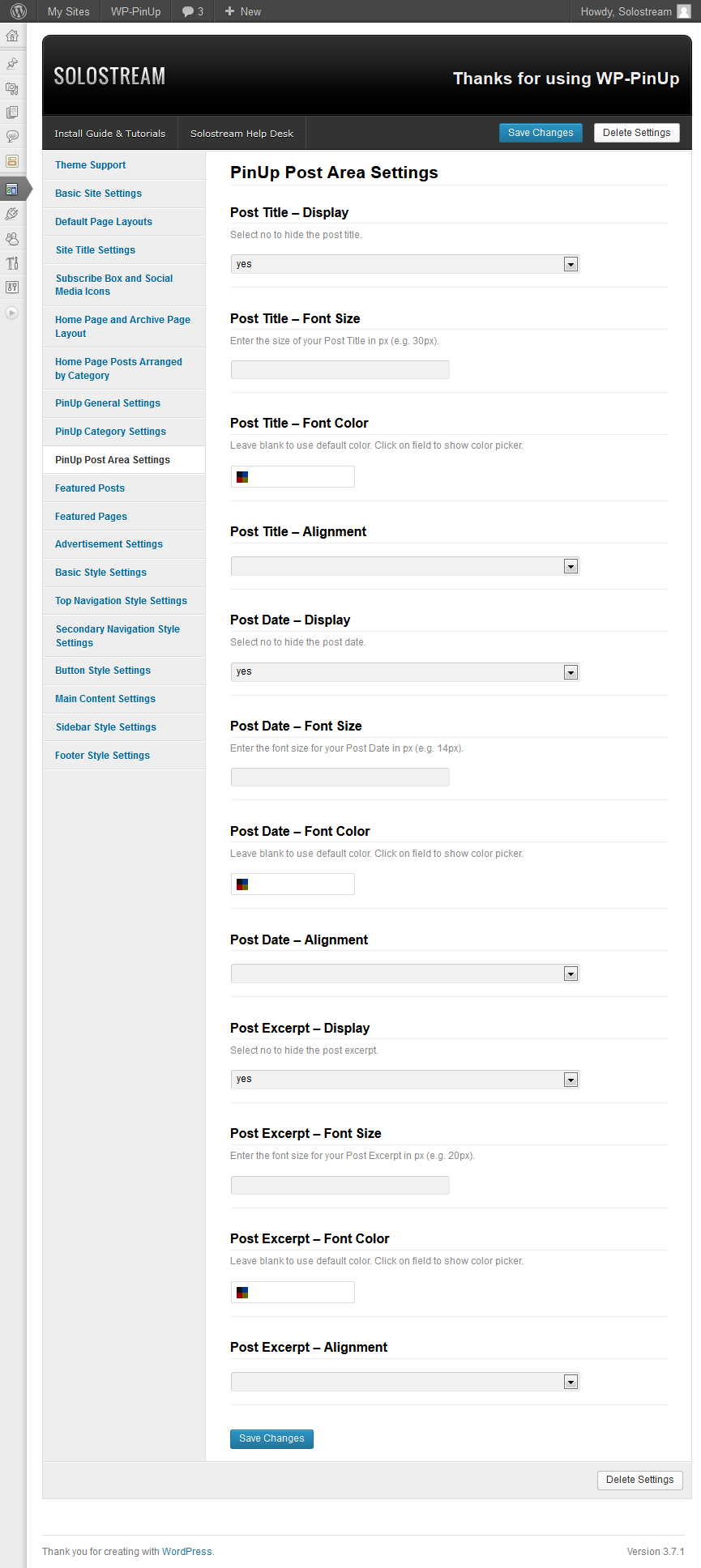This screenshot has width=701, height=1568.
Task: Open Sidebar Style Settings section
Action: point(124,727)
